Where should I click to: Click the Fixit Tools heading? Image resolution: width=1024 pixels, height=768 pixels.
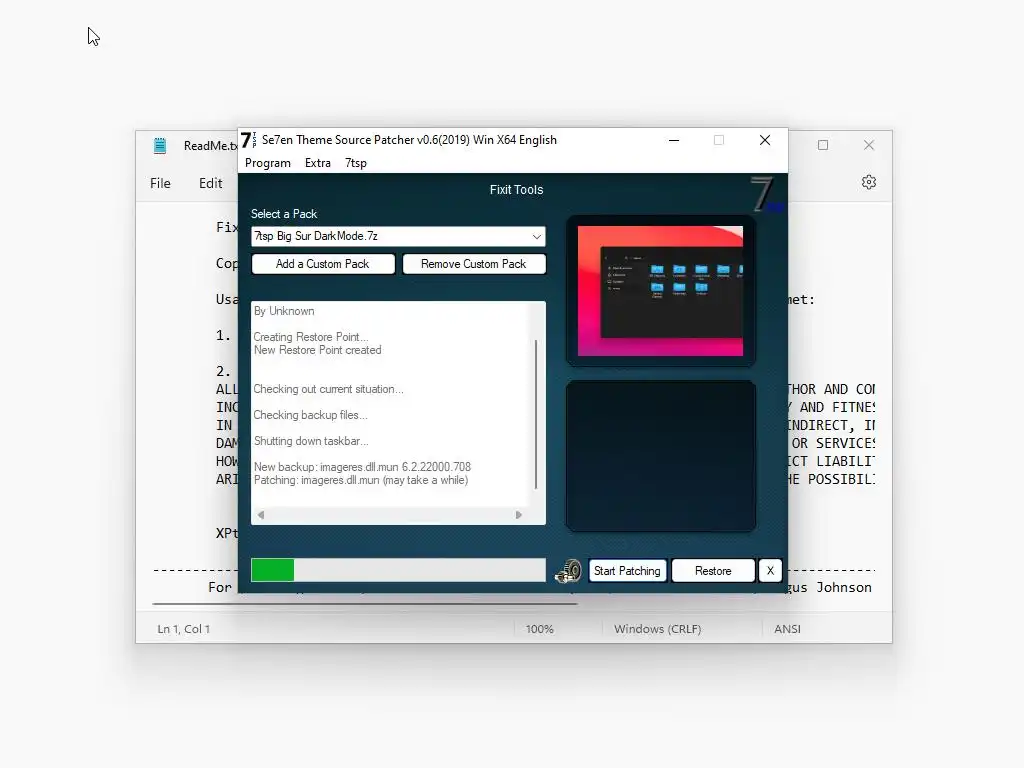(517, 190)
